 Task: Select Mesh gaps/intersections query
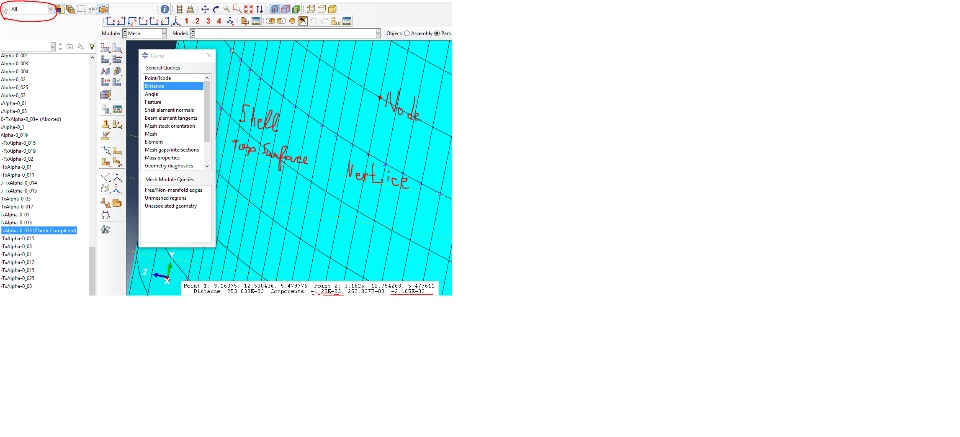[x=174, y=150]
